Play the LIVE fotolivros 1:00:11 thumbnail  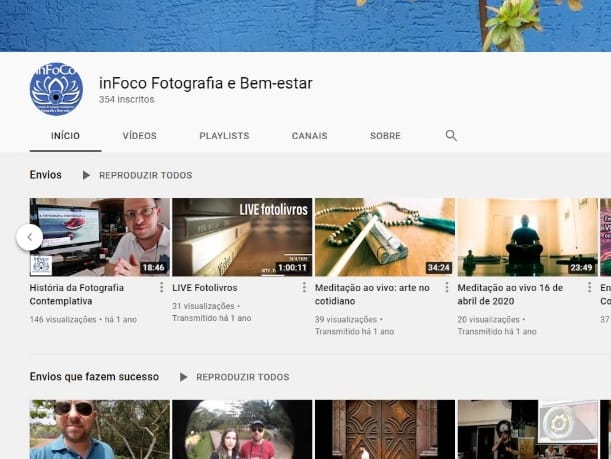click(x=242, y=237)
